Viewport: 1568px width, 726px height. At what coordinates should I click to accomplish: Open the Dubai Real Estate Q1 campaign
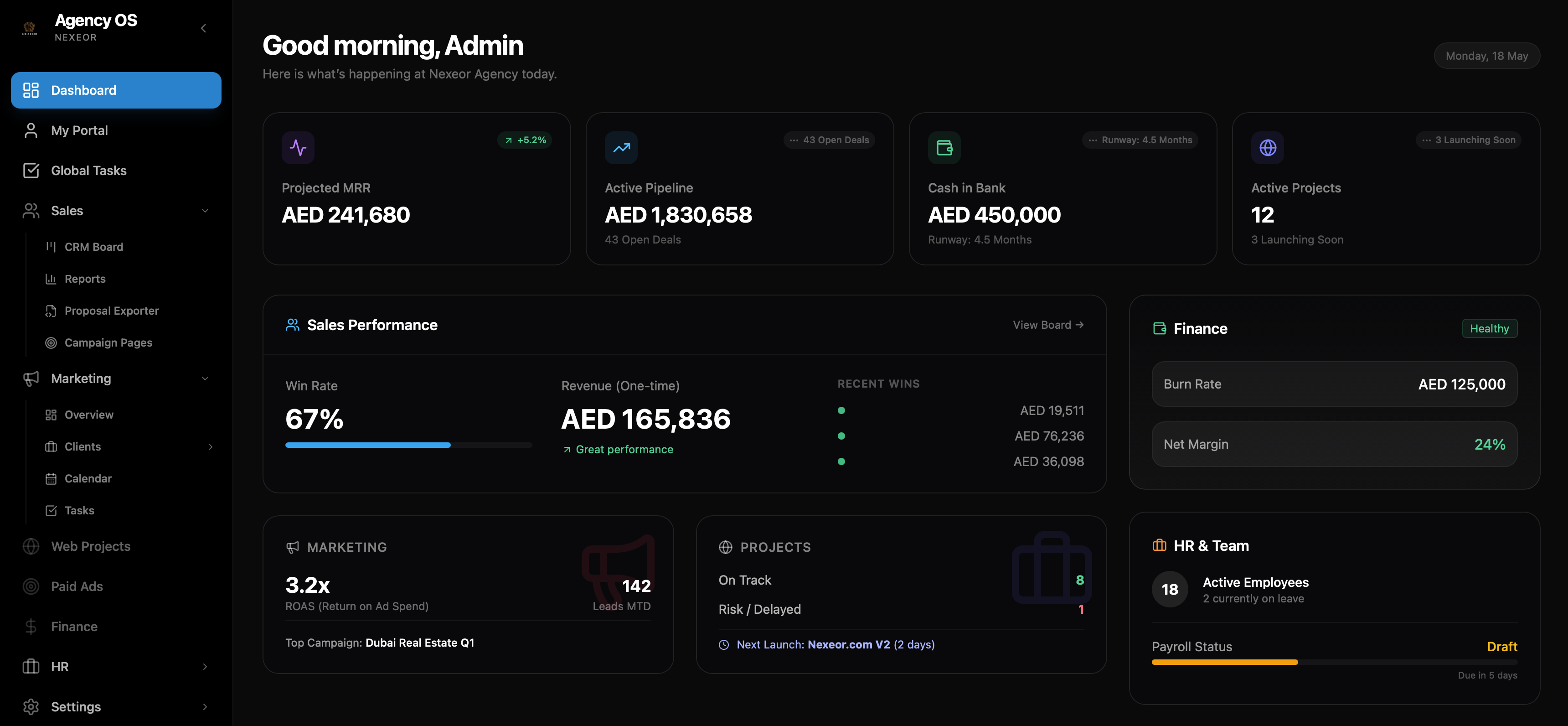pos(419,643)
